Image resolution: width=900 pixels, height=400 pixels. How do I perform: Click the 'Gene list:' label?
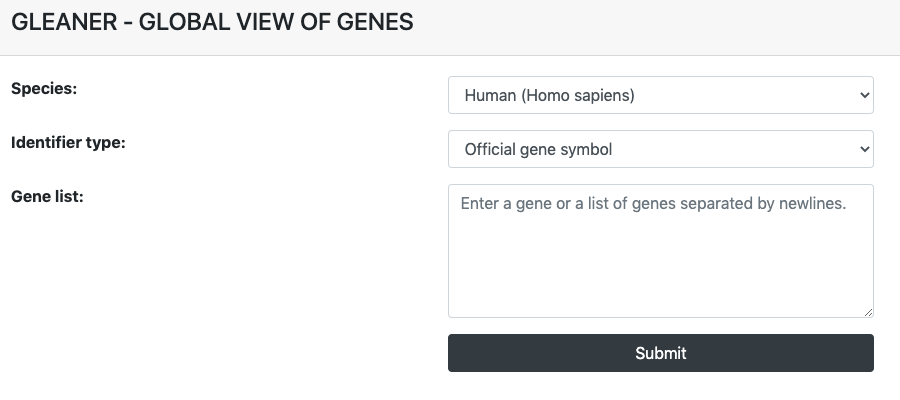(x=47, y=196)
